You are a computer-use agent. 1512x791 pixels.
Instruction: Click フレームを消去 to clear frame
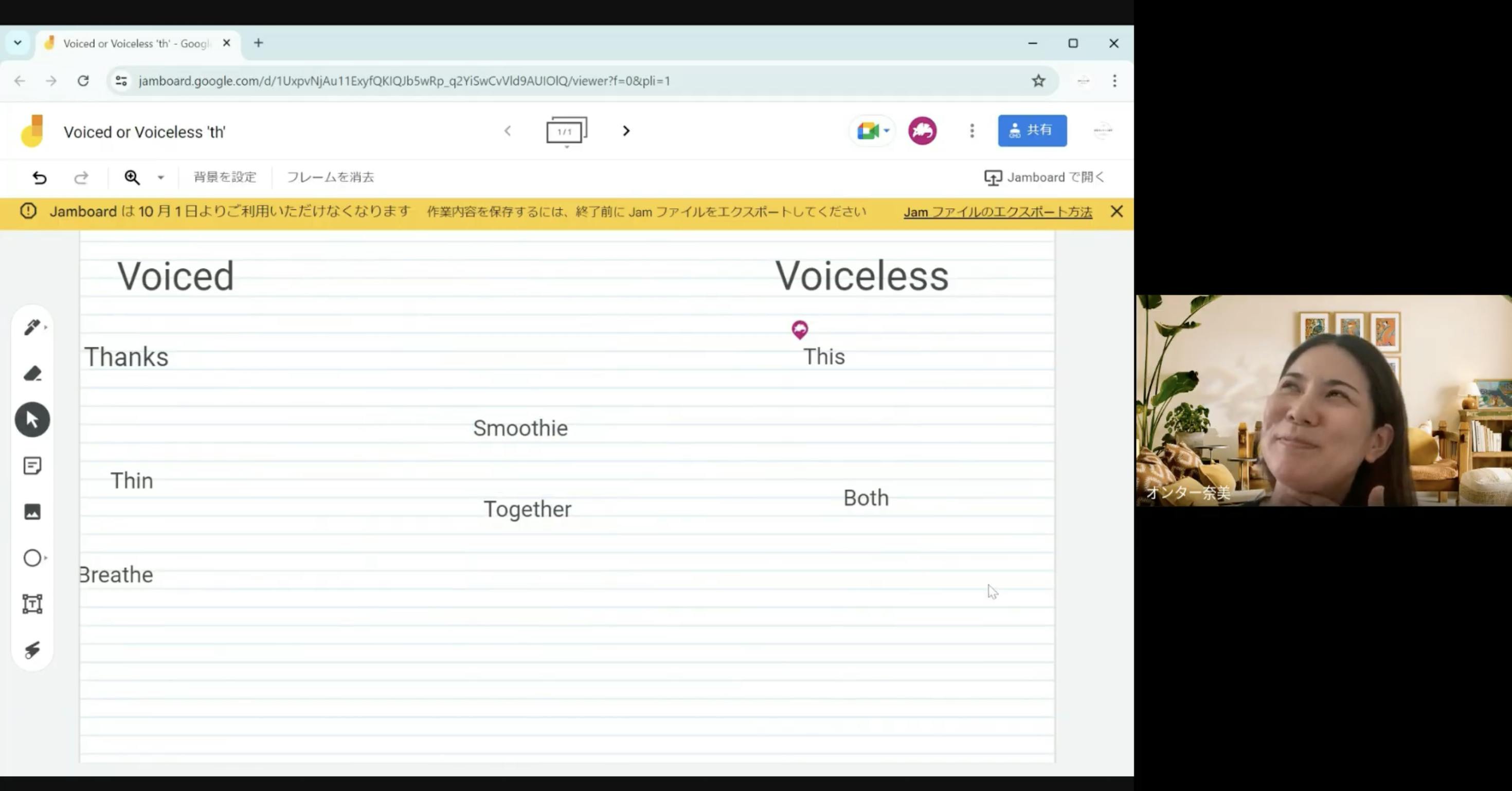pos(330,177)
